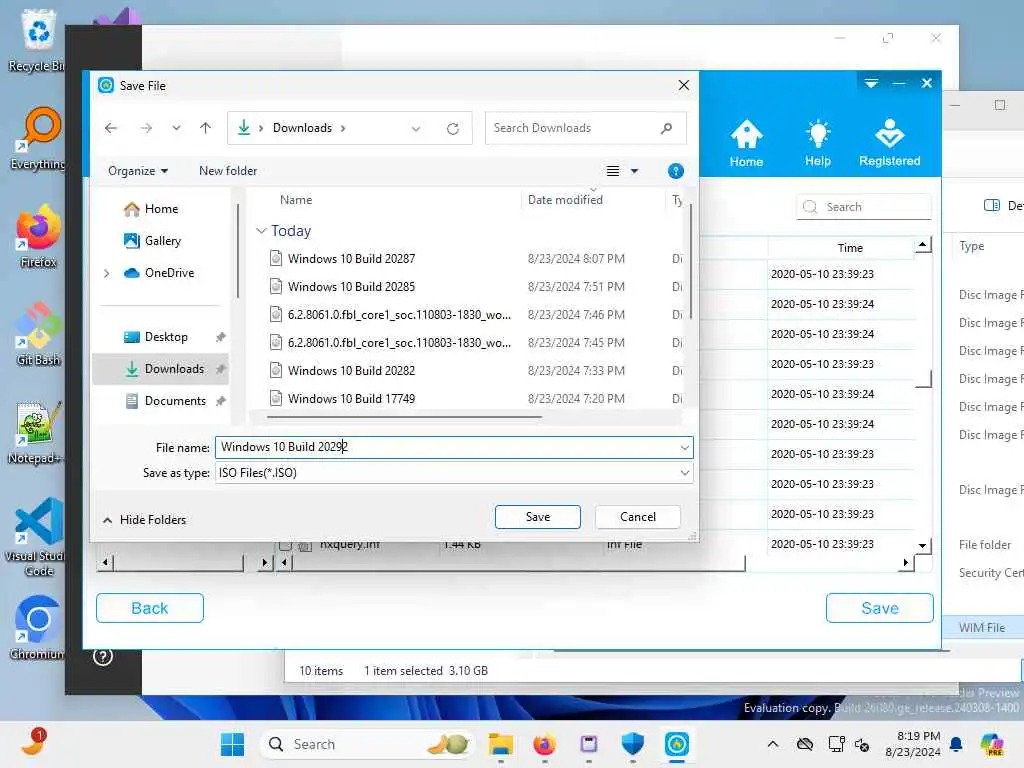The image size is (1024, 768).
Task: Open Everything desktop shortcut
Action: pyautogui.click(x=37, y=138)
